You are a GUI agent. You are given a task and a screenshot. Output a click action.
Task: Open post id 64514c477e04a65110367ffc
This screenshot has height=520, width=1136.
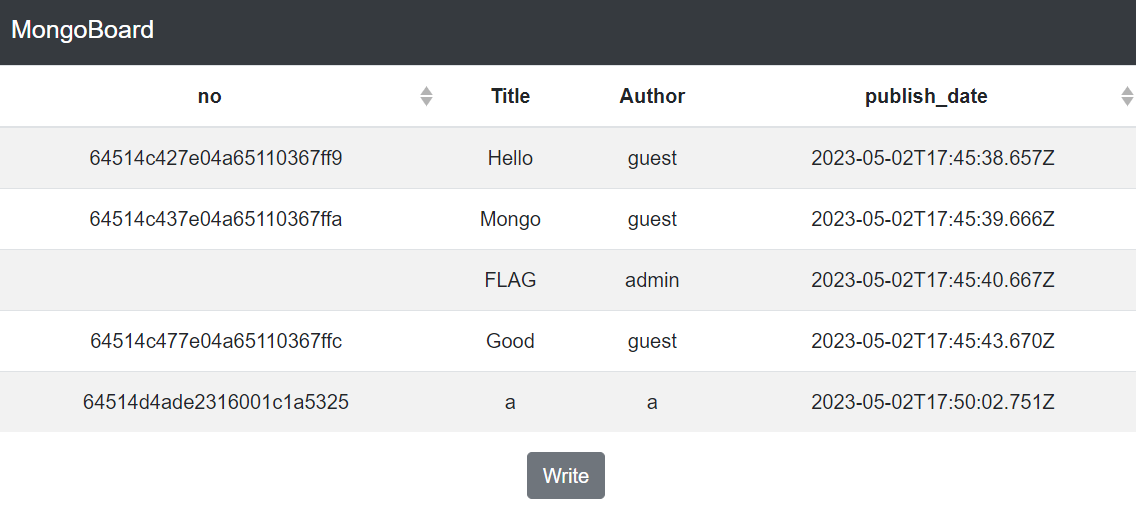(216, 341)
